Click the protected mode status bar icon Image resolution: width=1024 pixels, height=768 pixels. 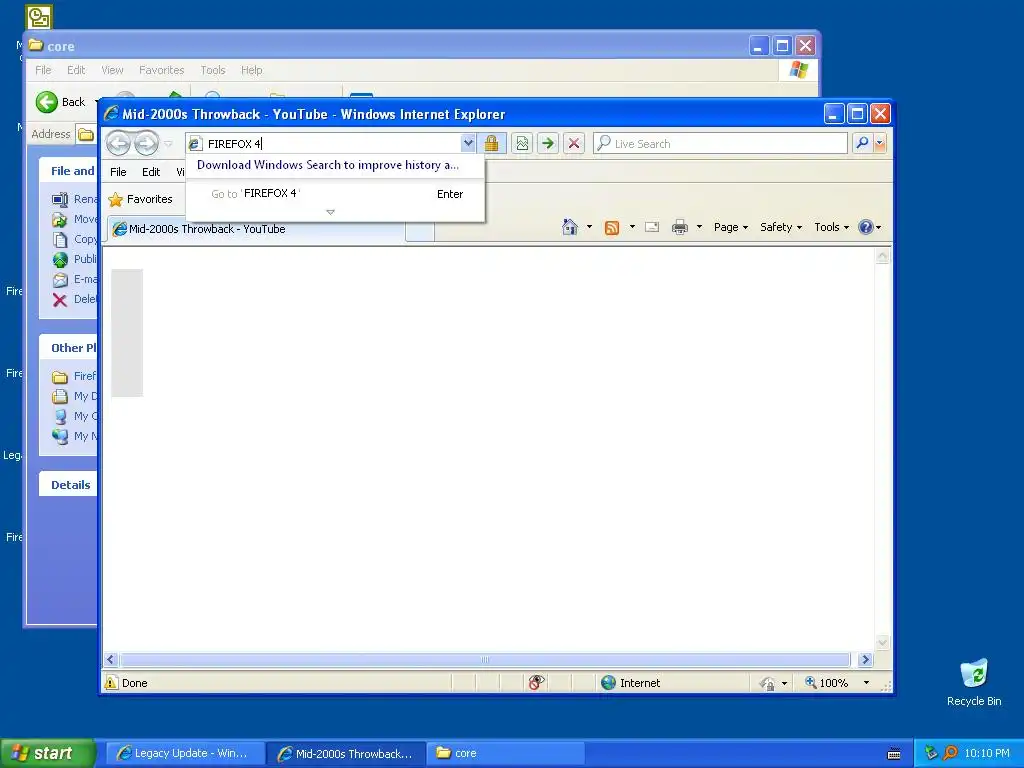[768, 683]
